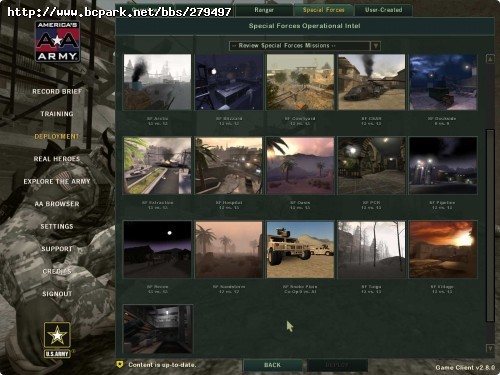Select the SF Extraction map thumbnail
This screenshot has height=375, width=500.
pyautogui.click(x=157, y=166)
